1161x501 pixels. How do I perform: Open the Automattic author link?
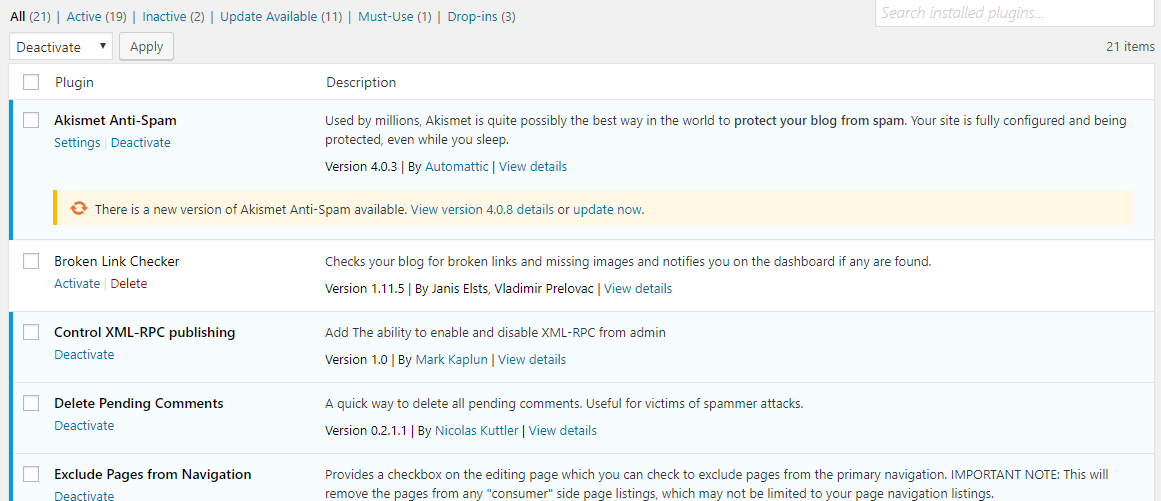point(457,167)
